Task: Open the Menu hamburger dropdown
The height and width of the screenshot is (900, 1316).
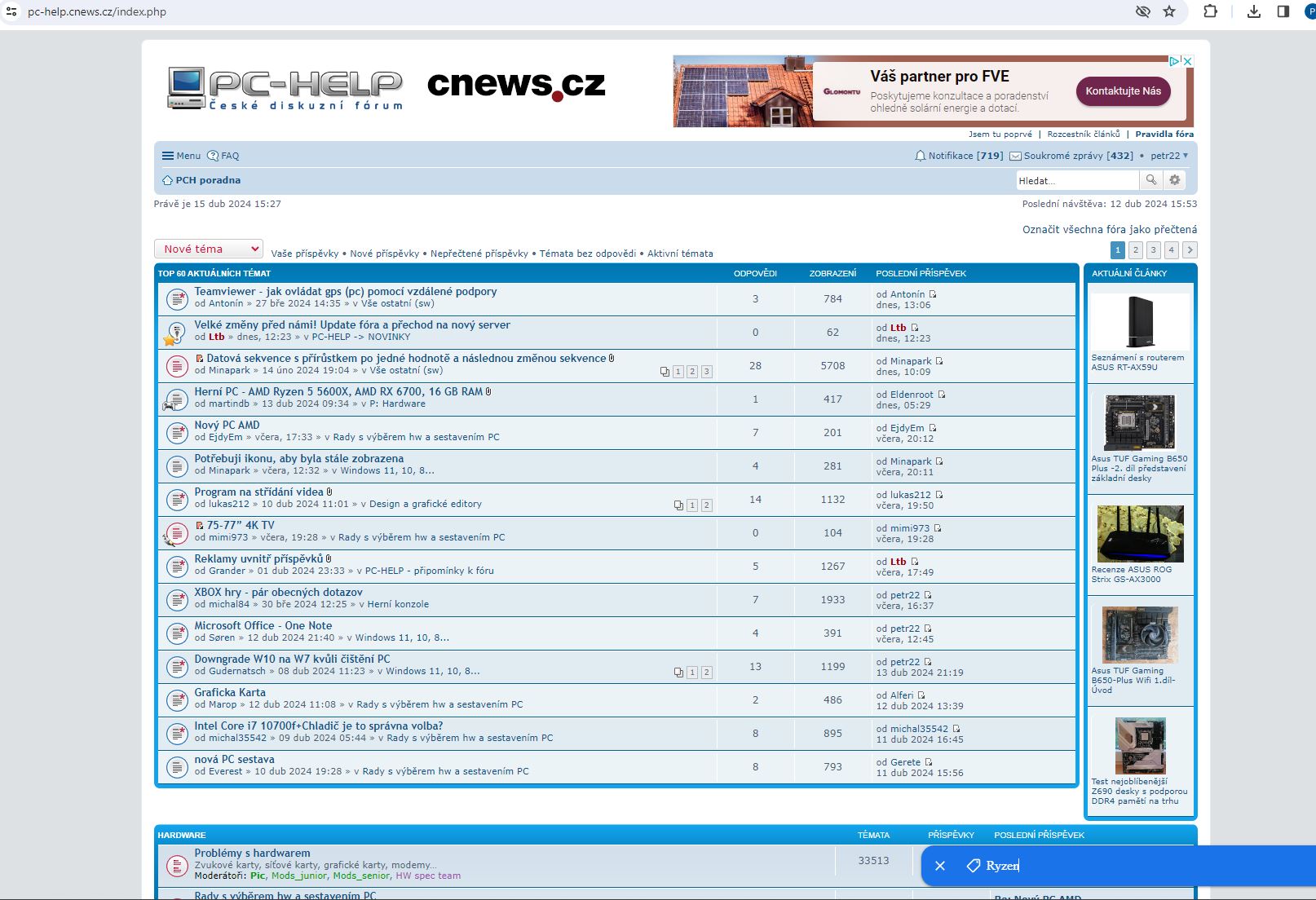Action: [181, 156]
